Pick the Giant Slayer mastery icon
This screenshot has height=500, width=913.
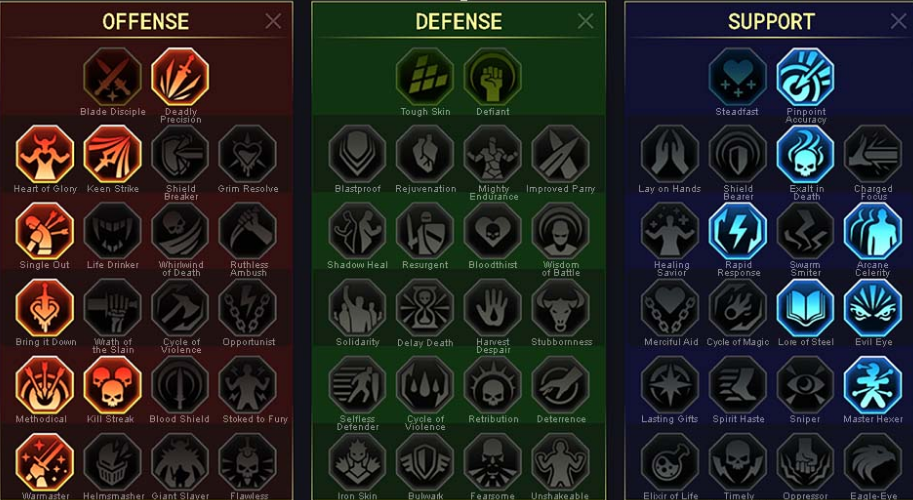point(180,462)
